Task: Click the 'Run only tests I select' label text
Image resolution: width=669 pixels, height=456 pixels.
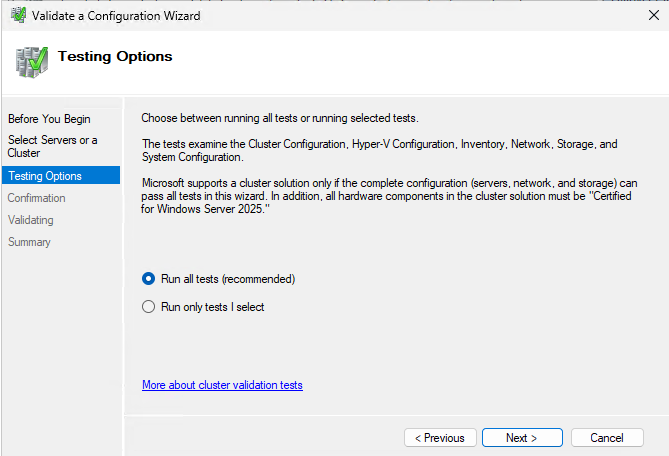Action: point(212,307)
